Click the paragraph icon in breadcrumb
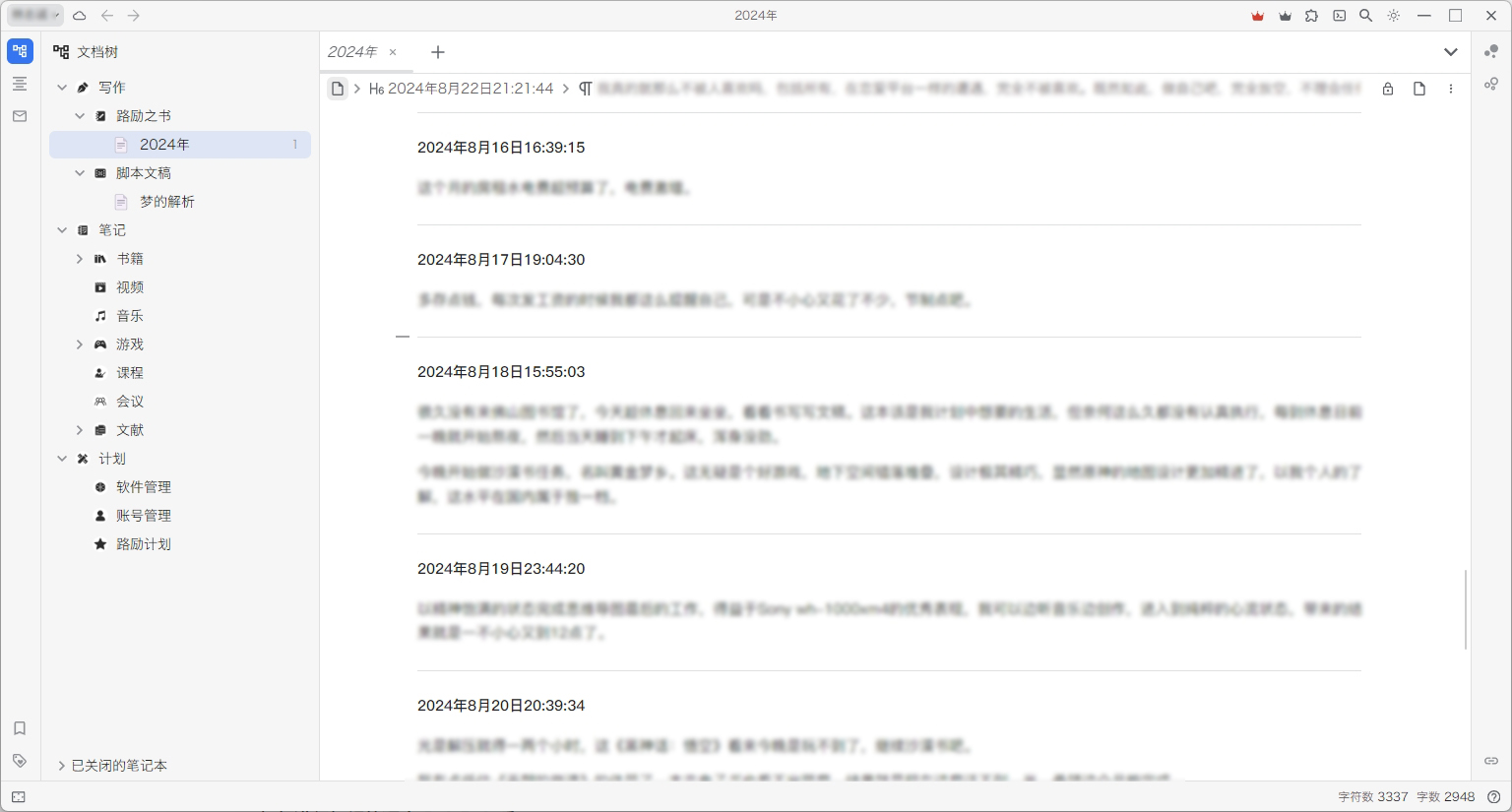This screenshot has width=1512, height=812. 586,89
